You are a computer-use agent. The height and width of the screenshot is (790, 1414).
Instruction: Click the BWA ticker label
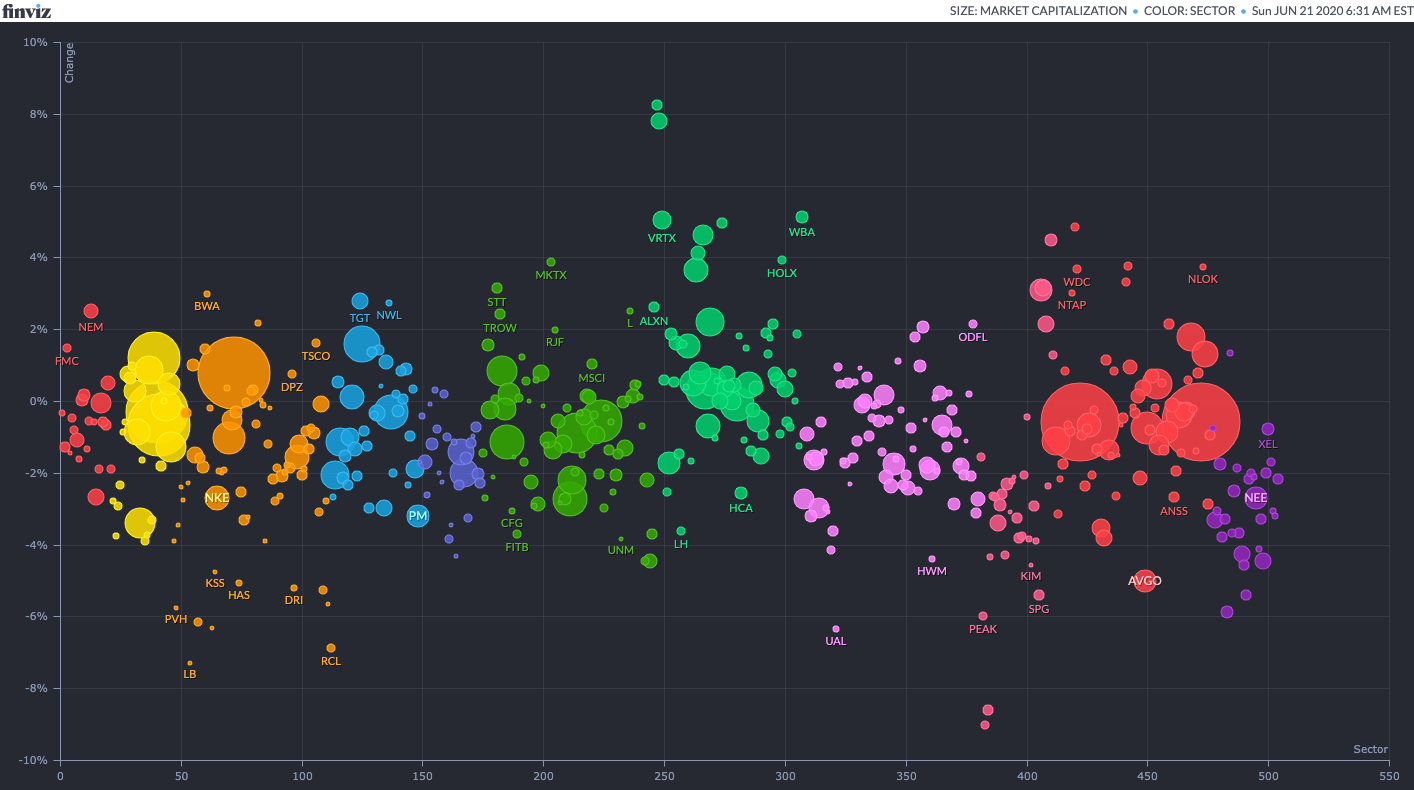(x=207, y=306)
